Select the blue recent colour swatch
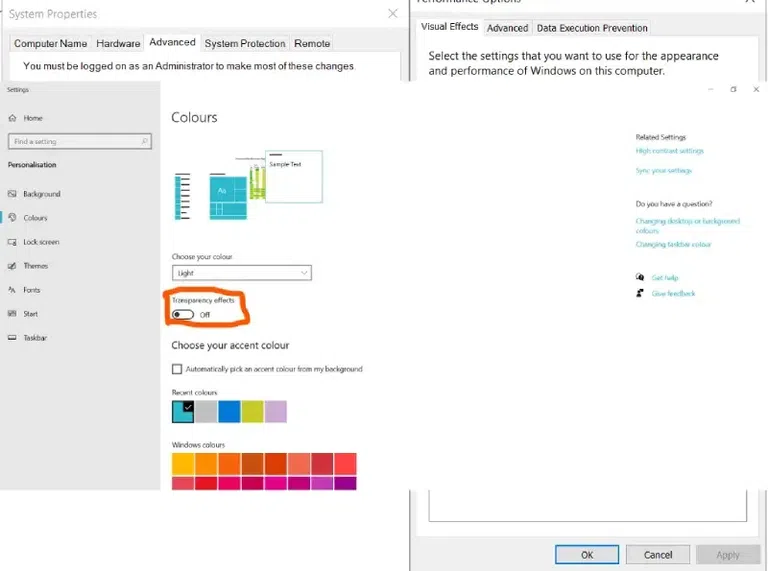Viewport: 768px width, 571px height. point(229,412)
